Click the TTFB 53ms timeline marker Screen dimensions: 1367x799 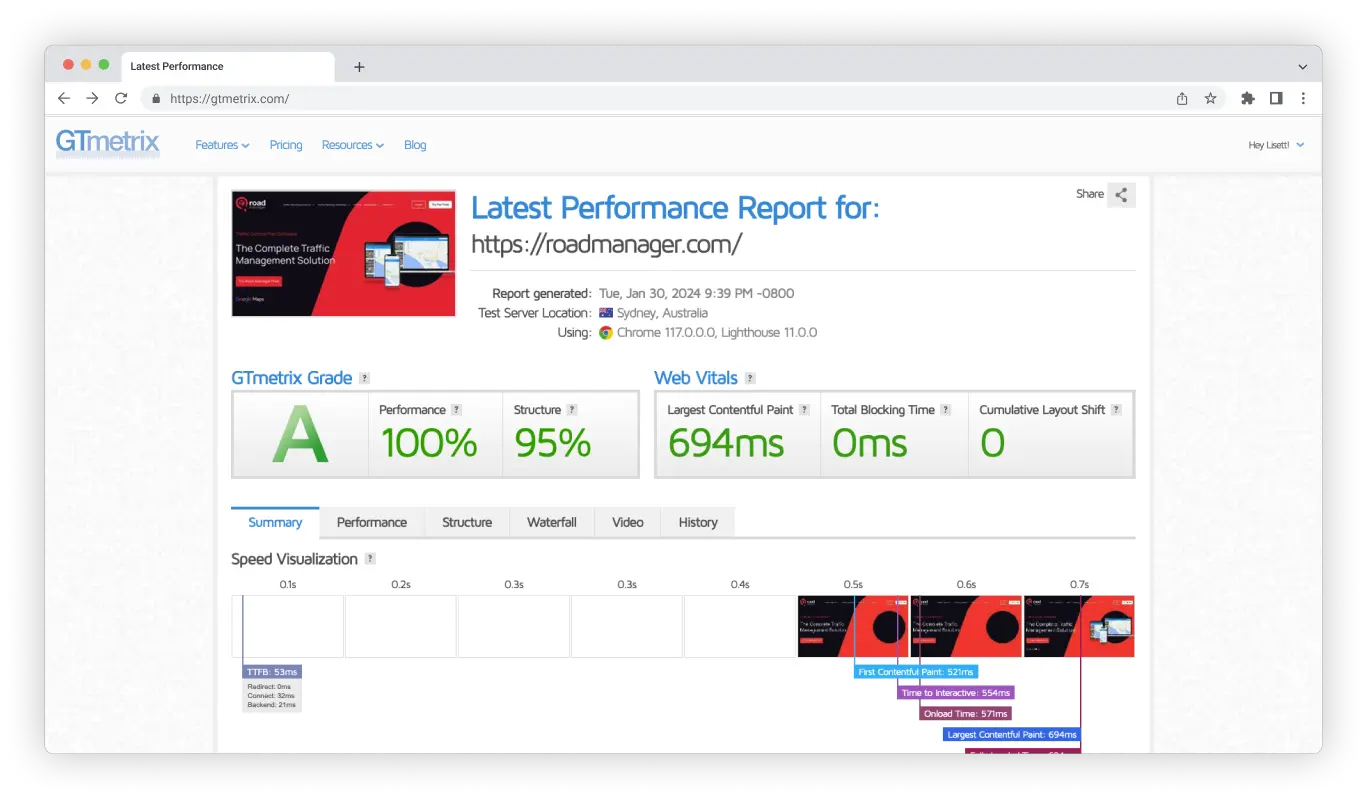pos(271,671)
